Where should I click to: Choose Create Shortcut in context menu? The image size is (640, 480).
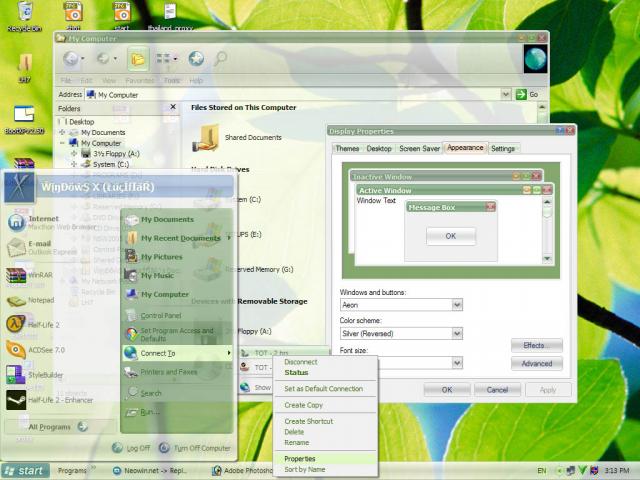325,421
